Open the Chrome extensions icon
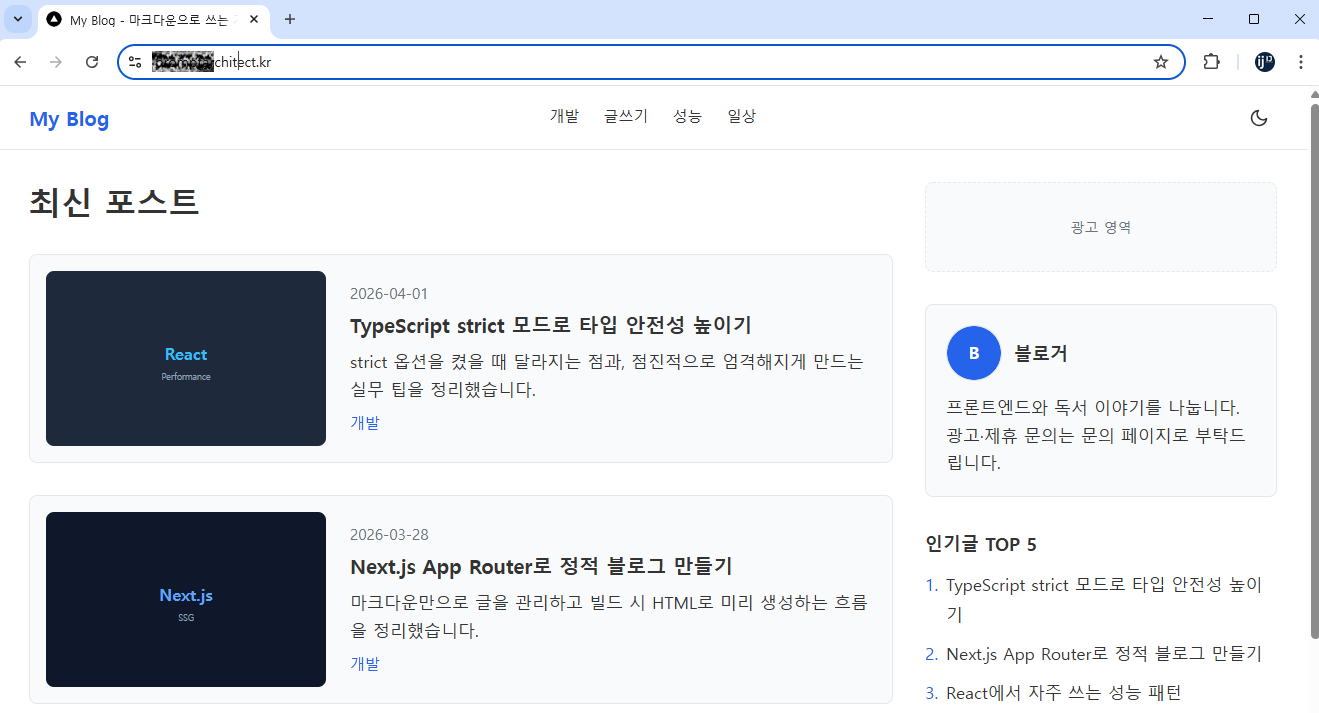1319x713 pixels. [x=1211, y=61]
